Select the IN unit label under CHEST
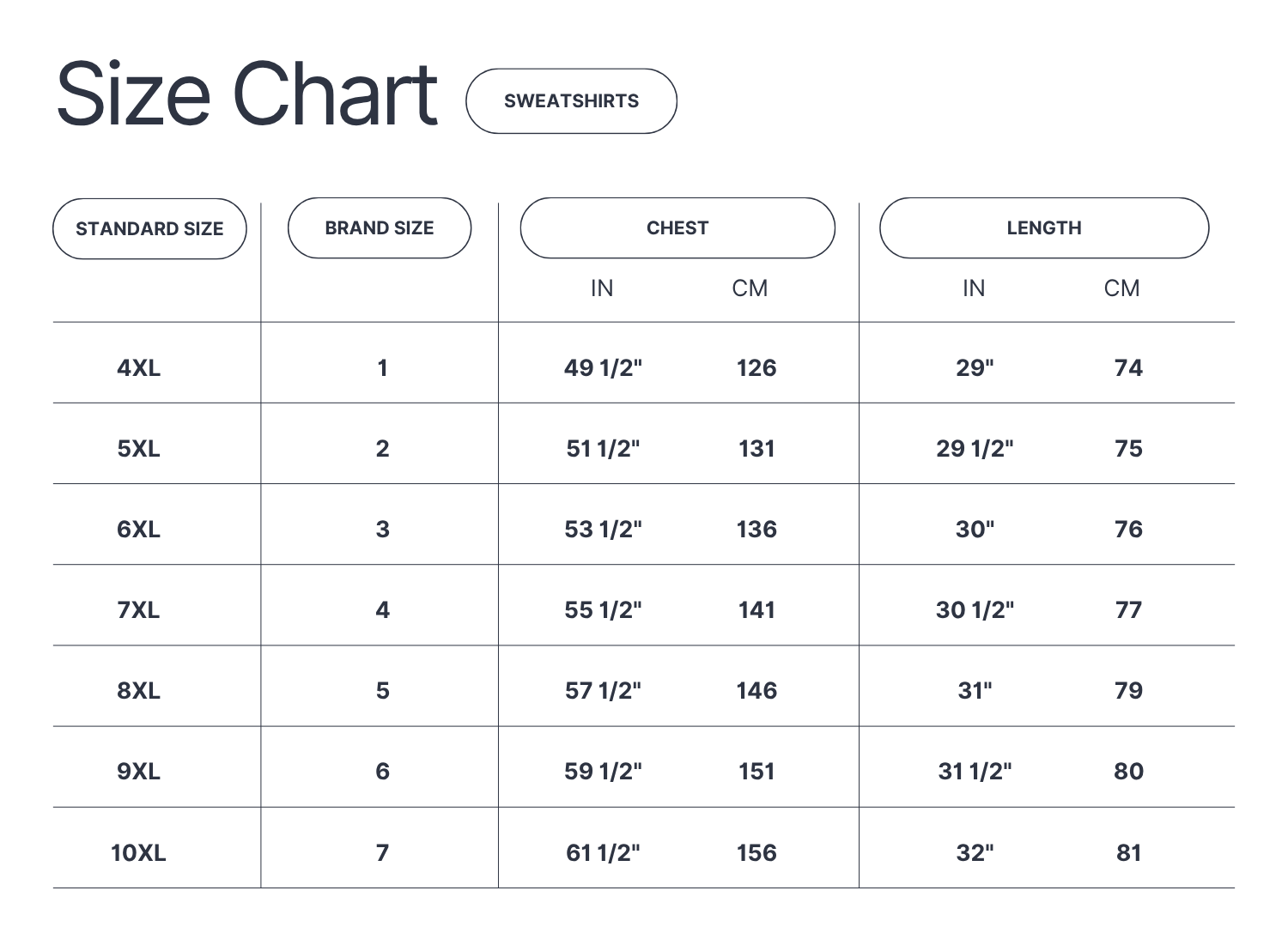This screenshot has height=927, width=1288. (602, 288)
